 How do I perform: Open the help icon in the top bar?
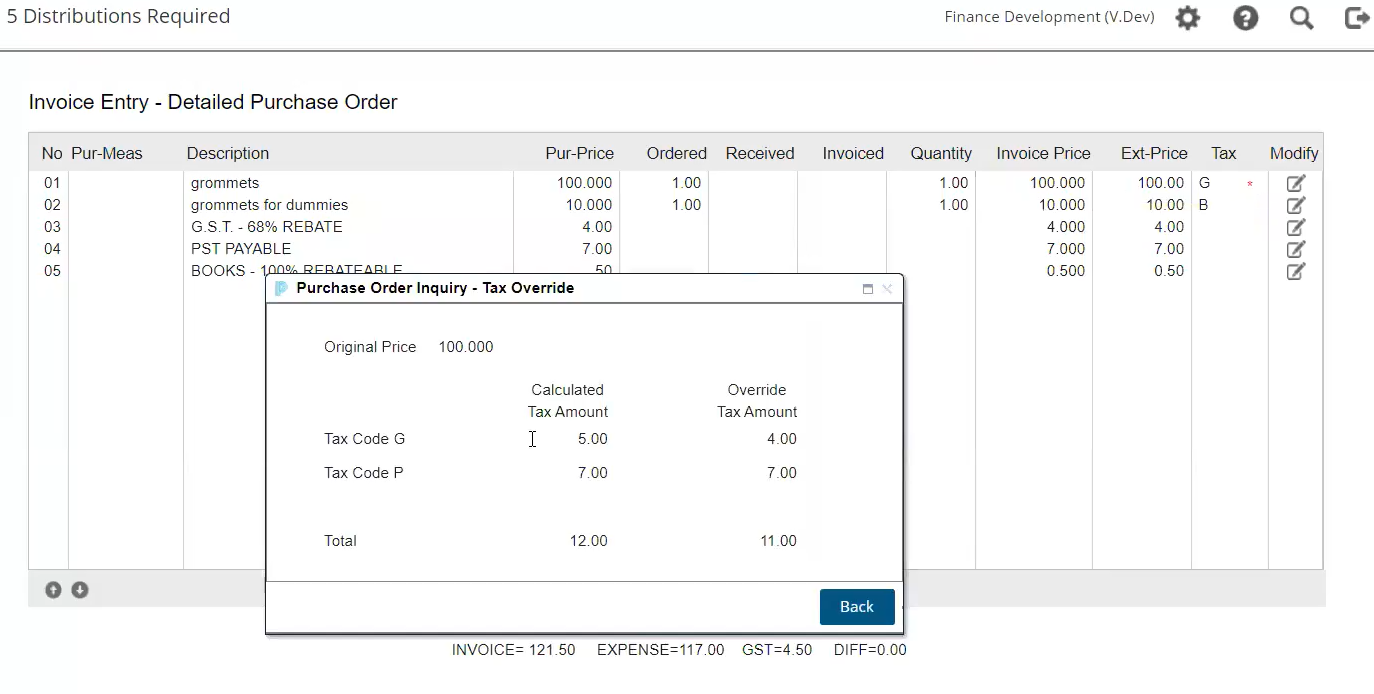pos(1245,17)
